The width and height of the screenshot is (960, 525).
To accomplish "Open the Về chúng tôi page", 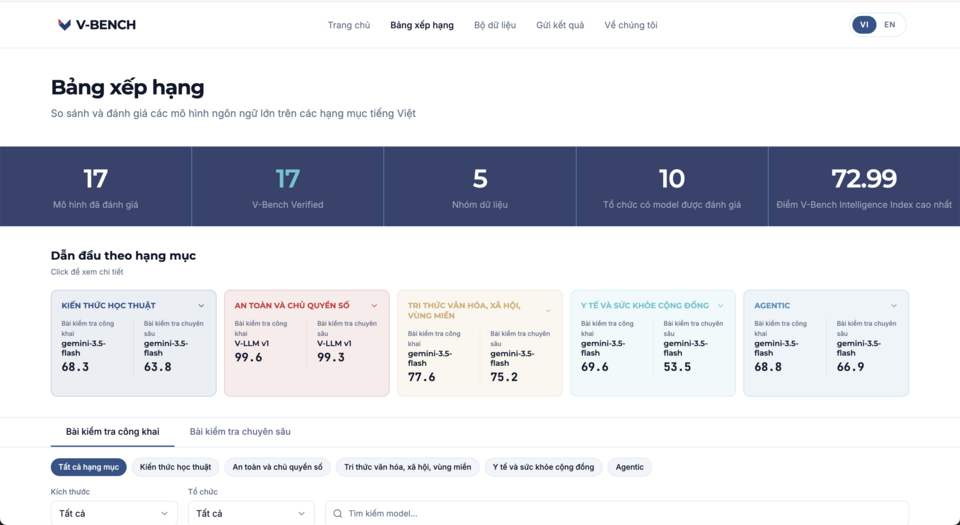I will [631, 25].
